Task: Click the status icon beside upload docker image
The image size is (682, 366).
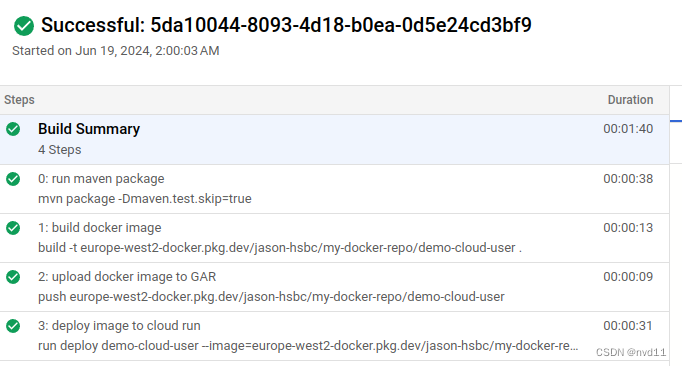Action: 13,277
